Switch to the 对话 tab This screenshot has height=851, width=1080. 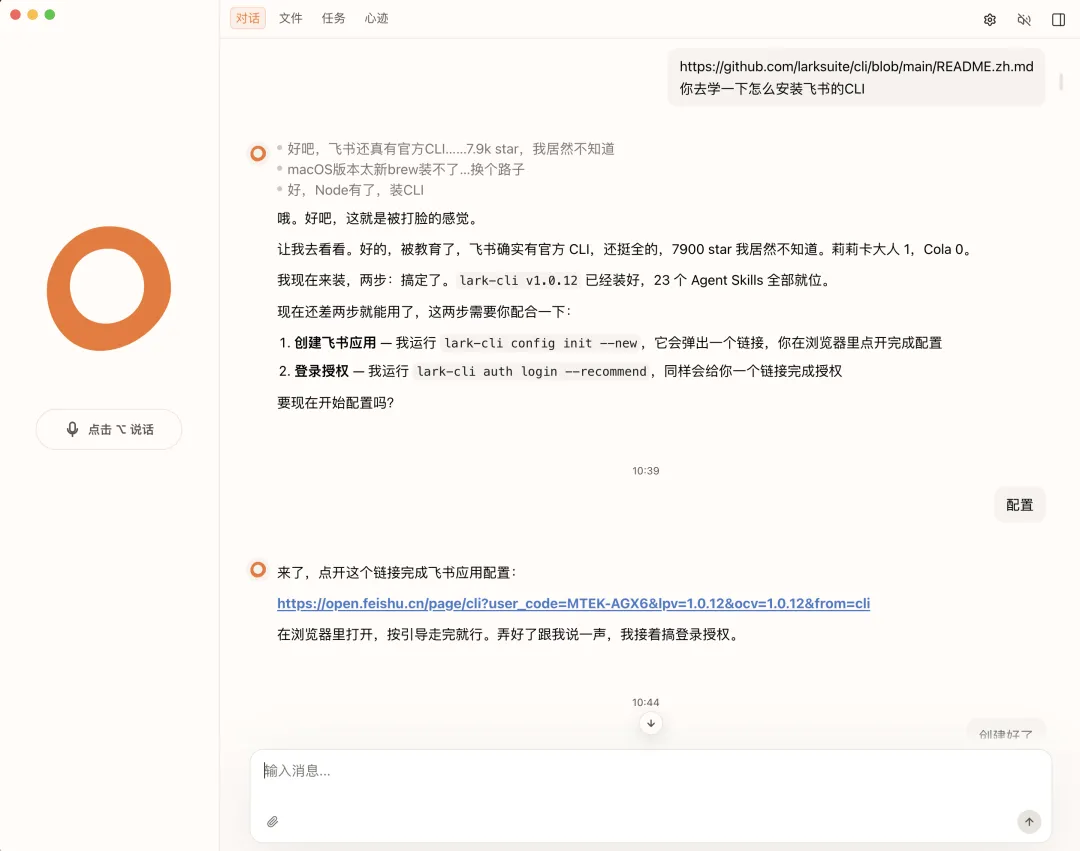pos(248,19)
